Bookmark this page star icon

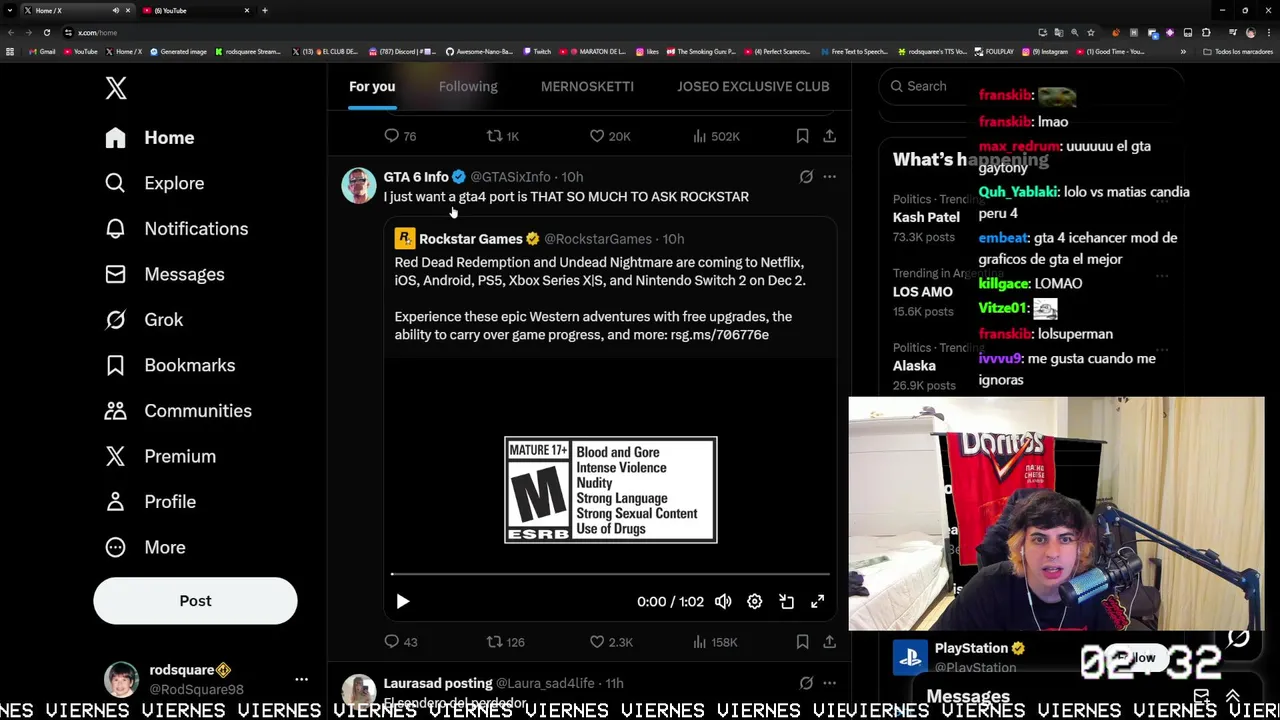1090,32
